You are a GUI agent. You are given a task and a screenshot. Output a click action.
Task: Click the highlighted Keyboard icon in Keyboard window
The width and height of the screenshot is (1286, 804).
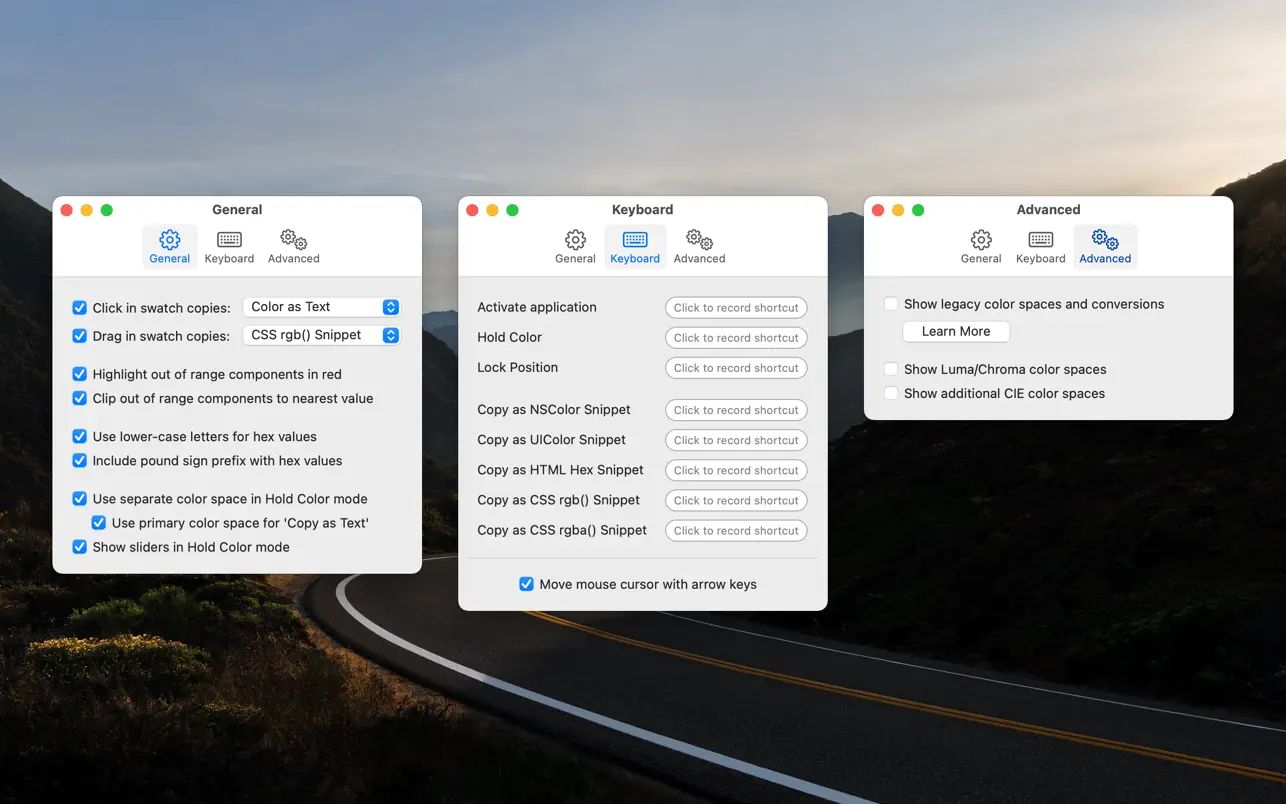coord(635,240)
